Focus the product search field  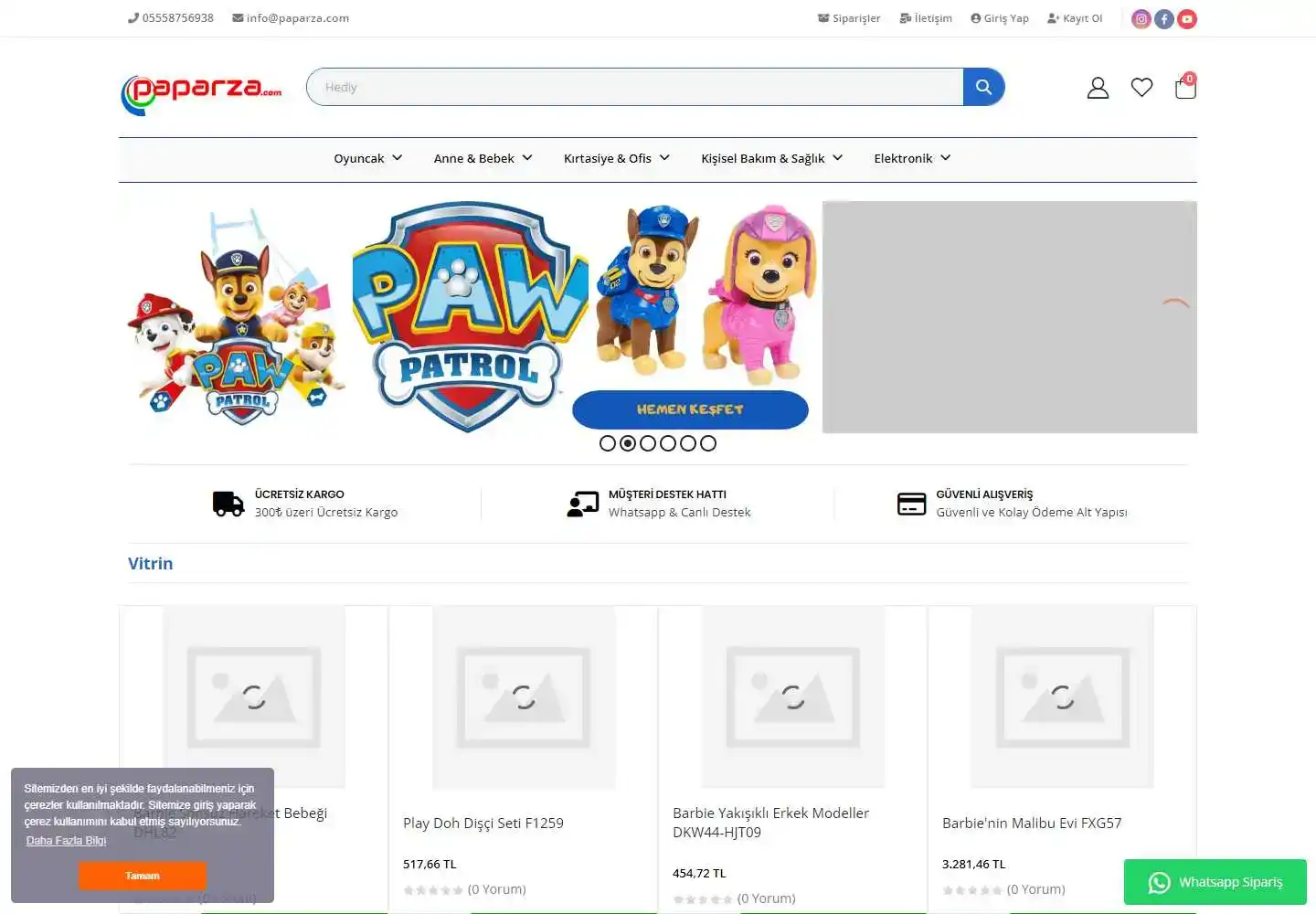coord(635,87)
